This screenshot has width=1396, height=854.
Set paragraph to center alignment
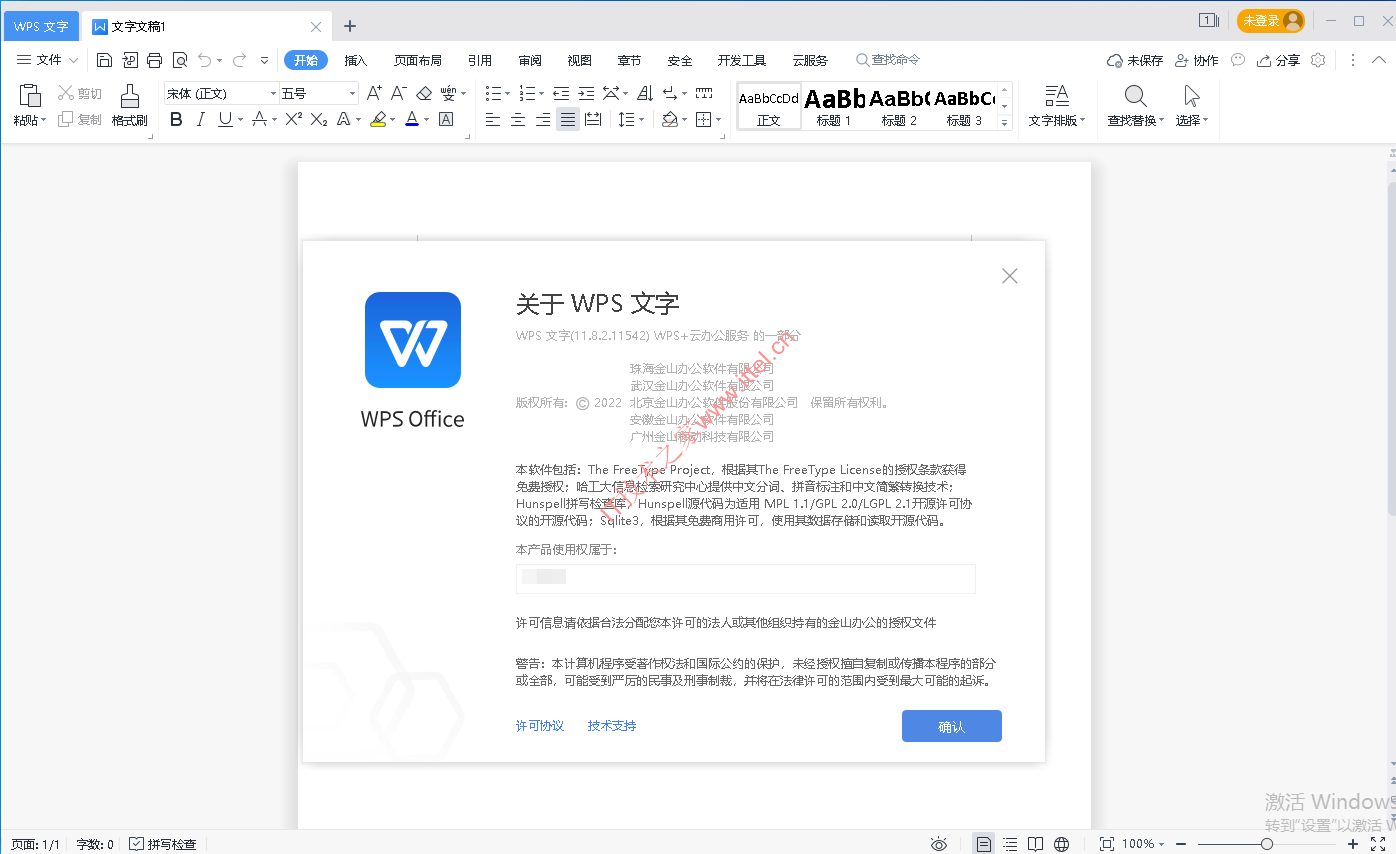pyautogui.click(x=518, y=119)
